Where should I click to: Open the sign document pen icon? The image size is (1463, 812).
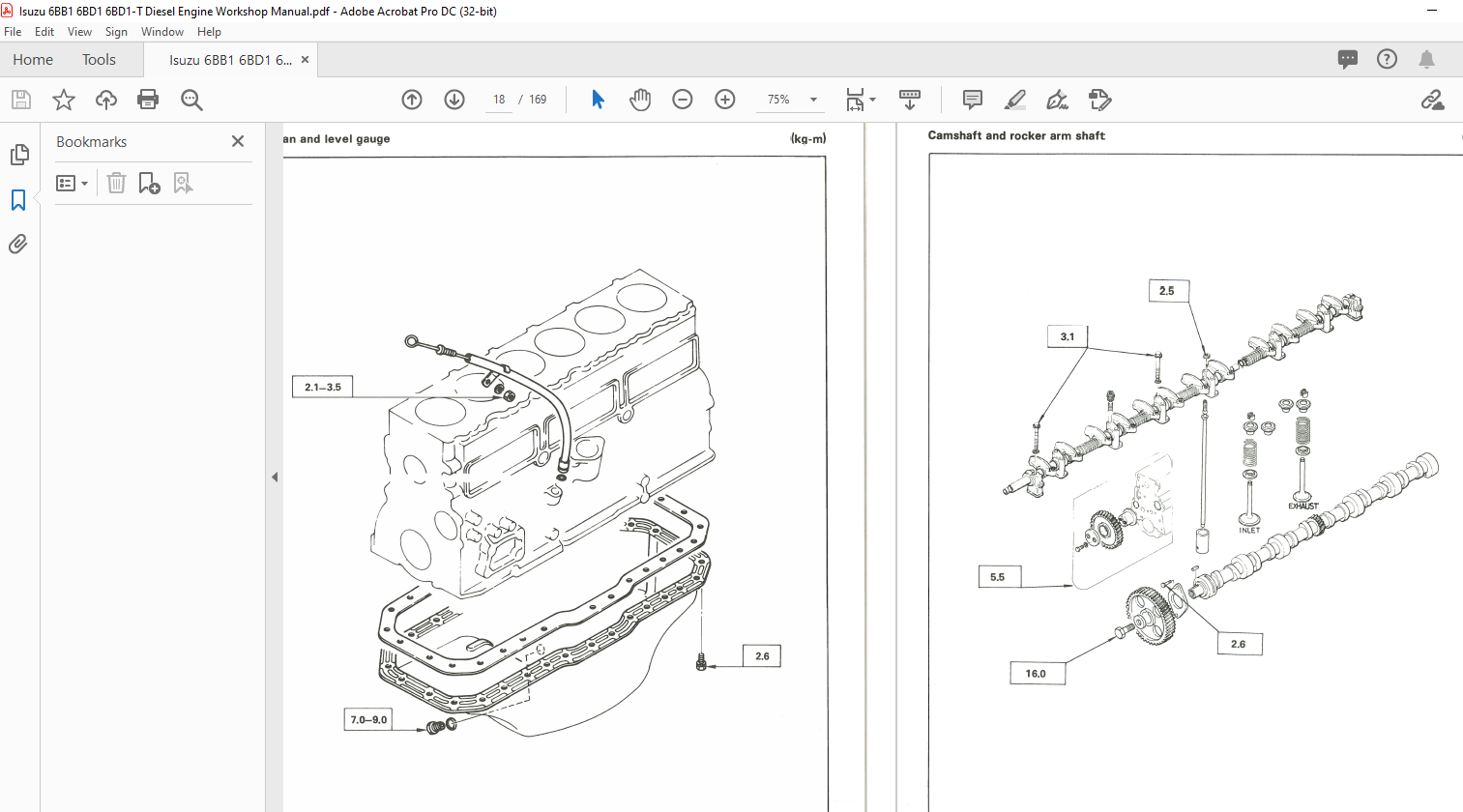(x=1058, y=100)
